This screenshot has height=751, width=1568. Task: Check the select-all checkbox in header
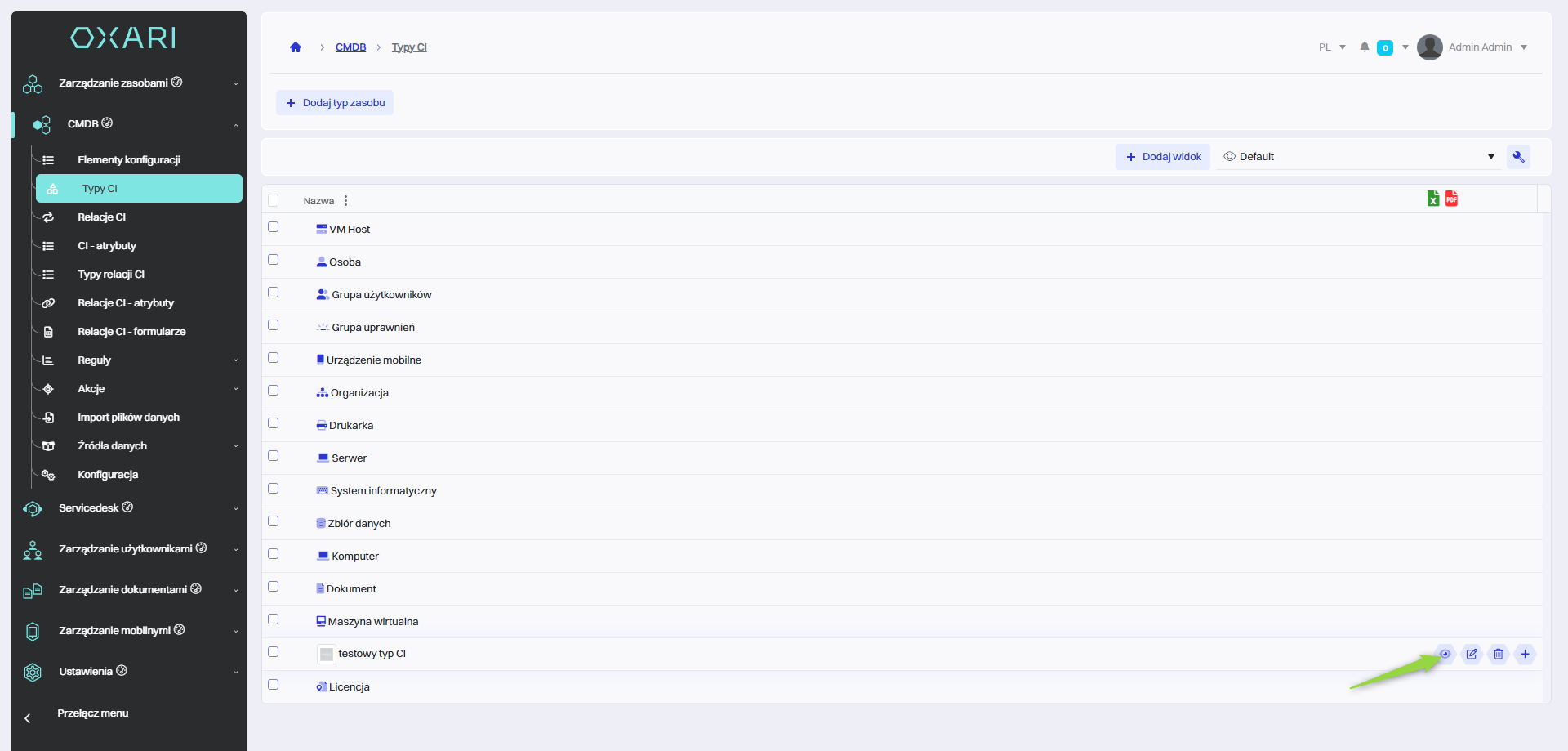(x=274, y=200)
